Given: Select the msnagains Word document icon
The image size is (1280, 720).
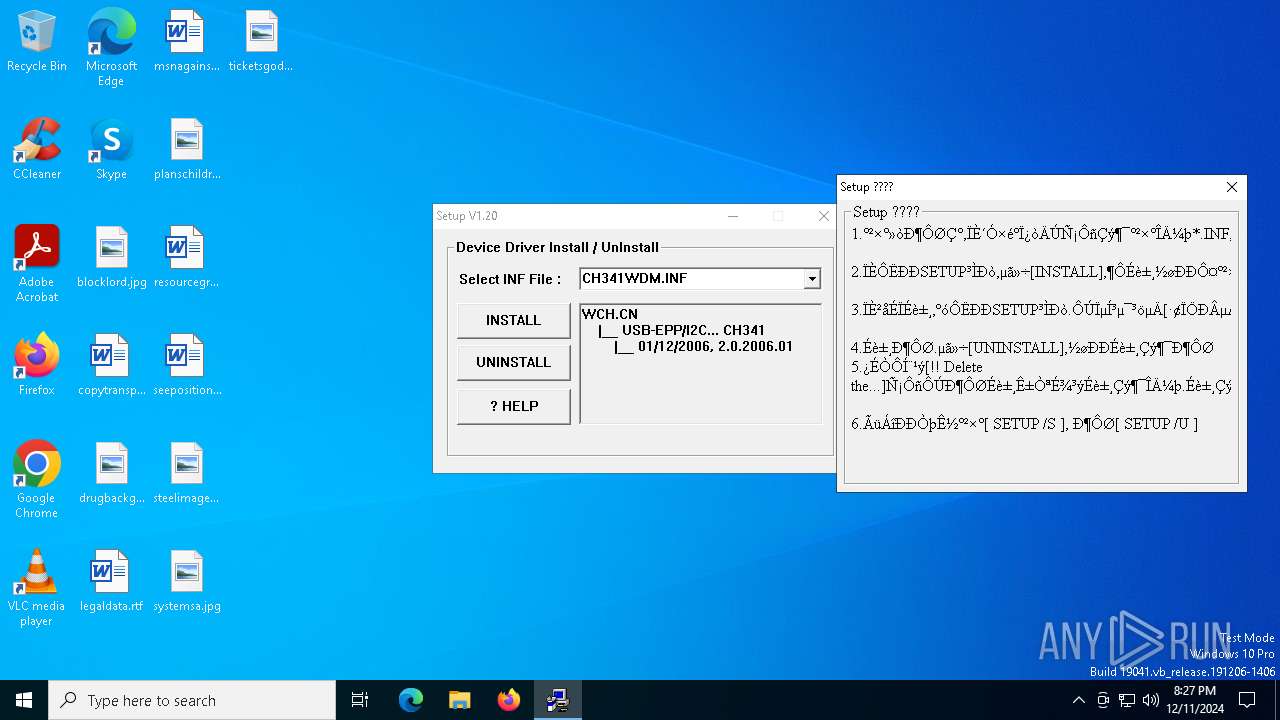Looking at the screenshot, I should point(186,41).
